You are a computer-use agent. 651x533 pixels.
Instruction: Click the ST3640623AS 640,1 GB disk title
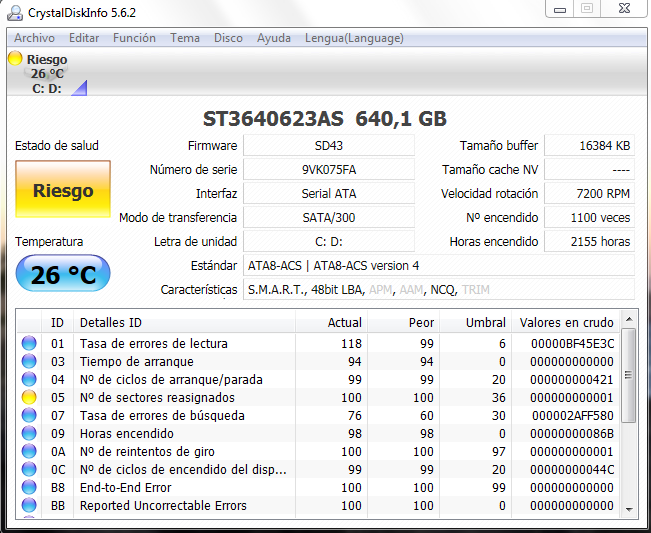coord(325,119)
